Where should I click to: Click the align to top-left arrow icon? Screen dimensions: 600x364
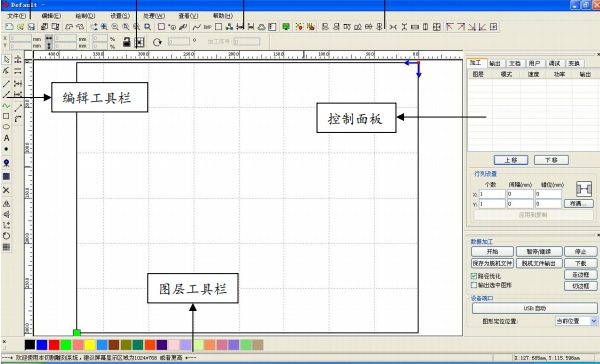[450, 27]
